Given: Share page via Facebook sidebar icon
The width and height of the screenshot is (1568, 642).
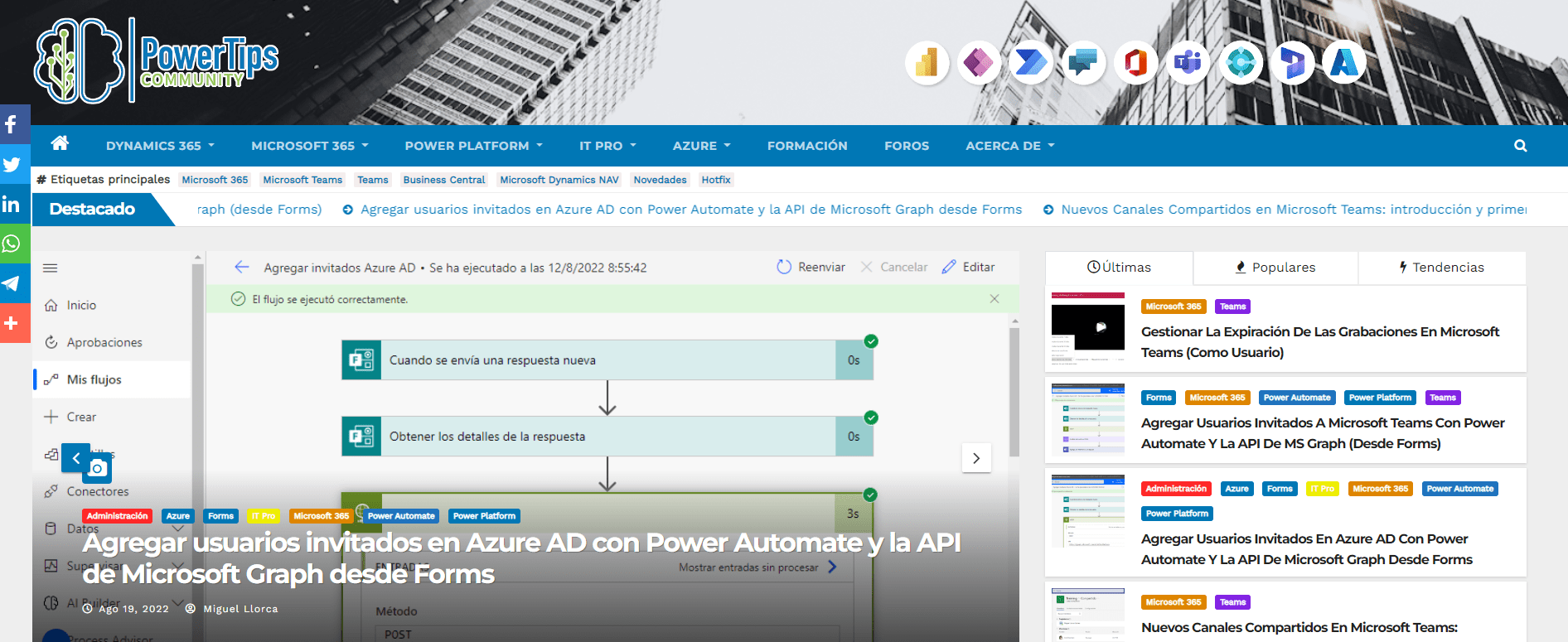Looking at the screenshot, I should (x=12, y=124).
